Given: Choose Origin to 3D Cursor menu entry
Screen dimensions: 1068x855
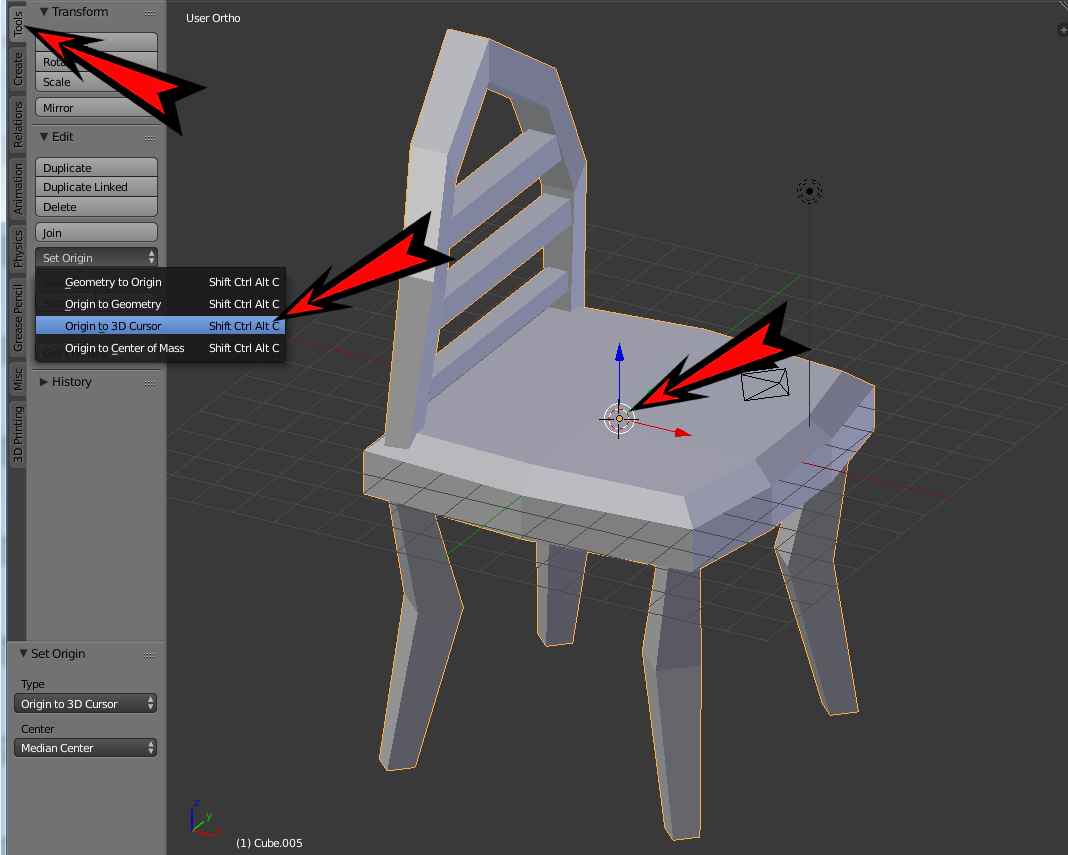Looking at the screenshot, I should pos(161,326).
